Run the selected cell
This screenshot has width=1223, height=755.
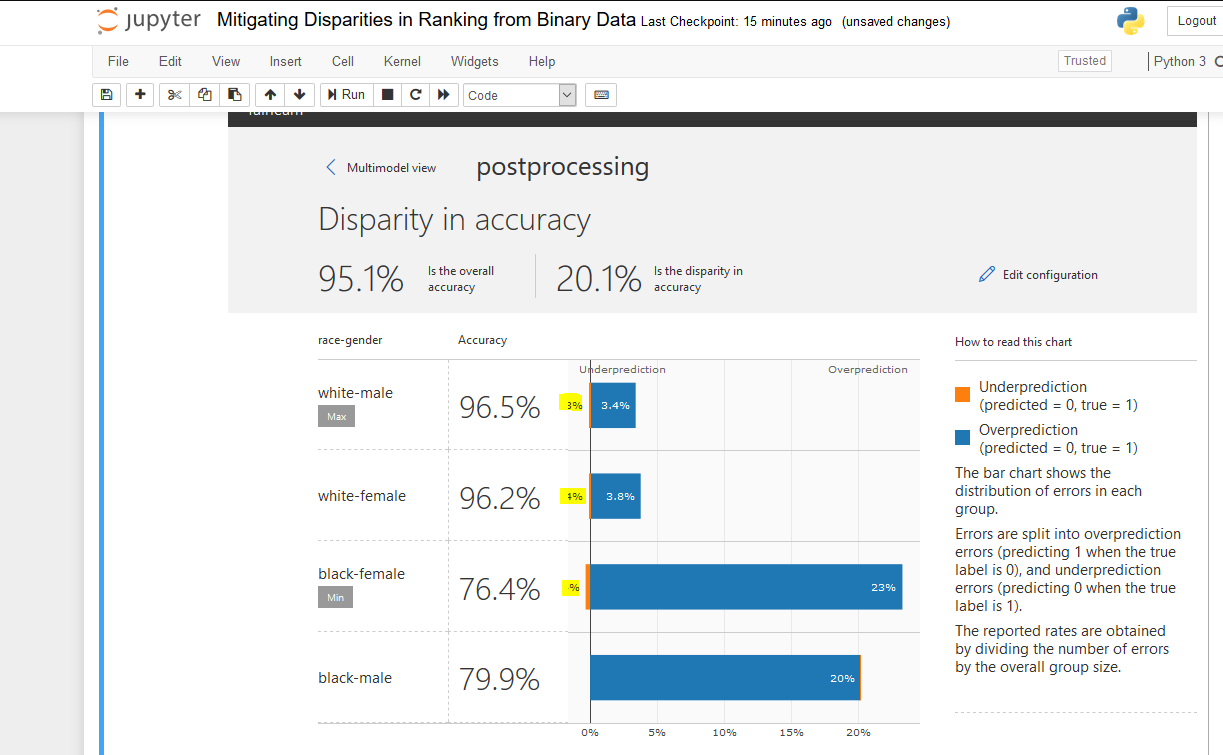coord(346,94)
